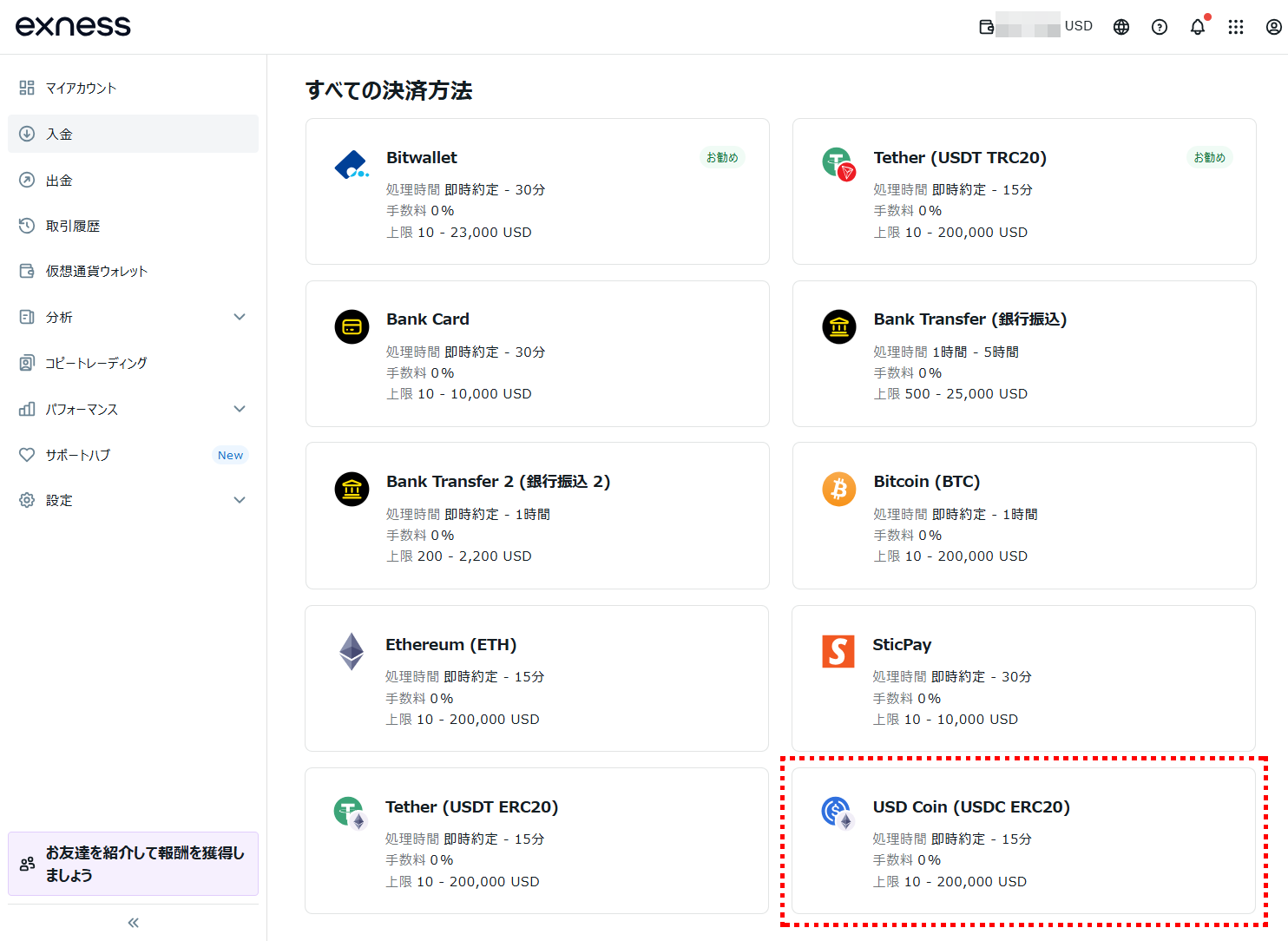The width and height of the screenshot is (1288, 941).
Task: Expand the パフォーマンス menu chevron
Action: tap(240, 409)
